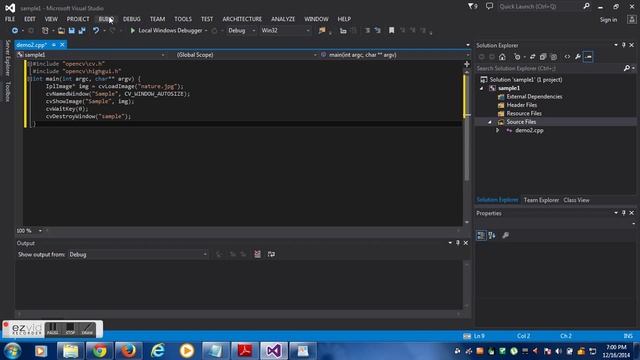Open the BUILD menu
The height and width of the screenshot is (360, 640).
pos(106,19)
